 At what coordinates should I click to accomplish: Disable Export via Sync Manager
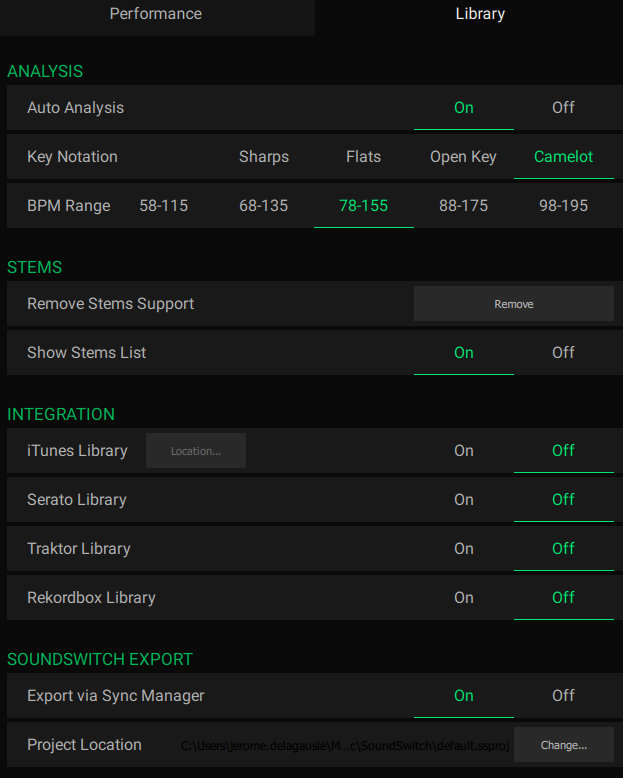click(x=563, y=696)
